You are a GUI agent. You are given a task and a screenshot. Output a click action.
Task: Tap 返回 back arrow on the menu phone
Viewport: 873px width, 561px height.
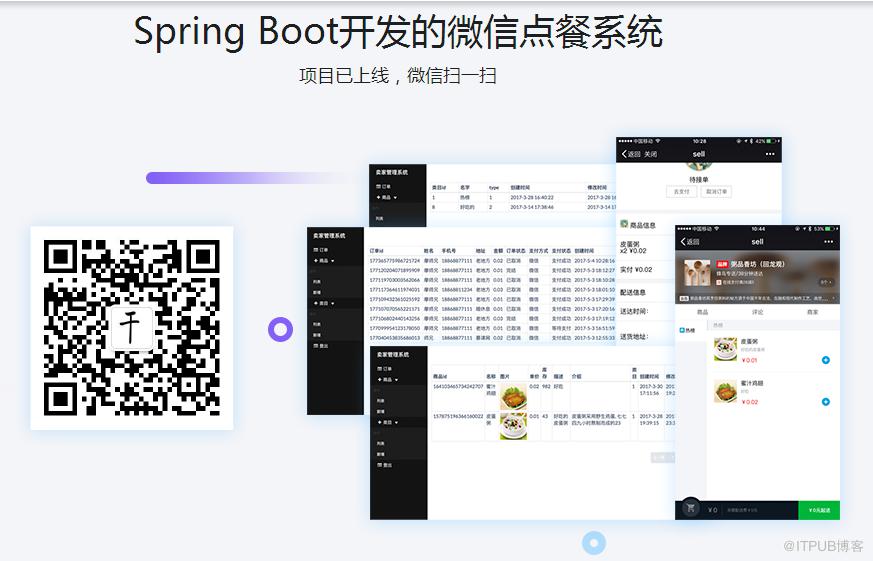click(690, 242)
